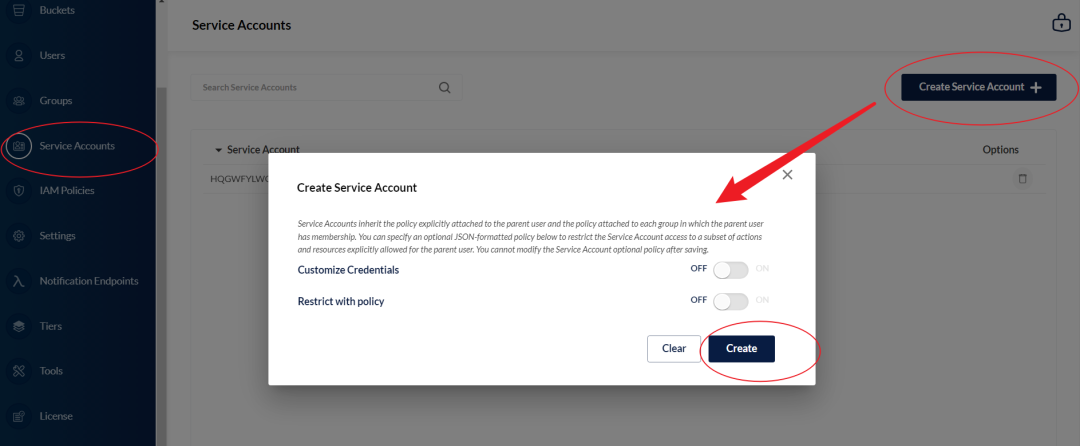
Task: Click the Clear button
Action: point(674,348)
